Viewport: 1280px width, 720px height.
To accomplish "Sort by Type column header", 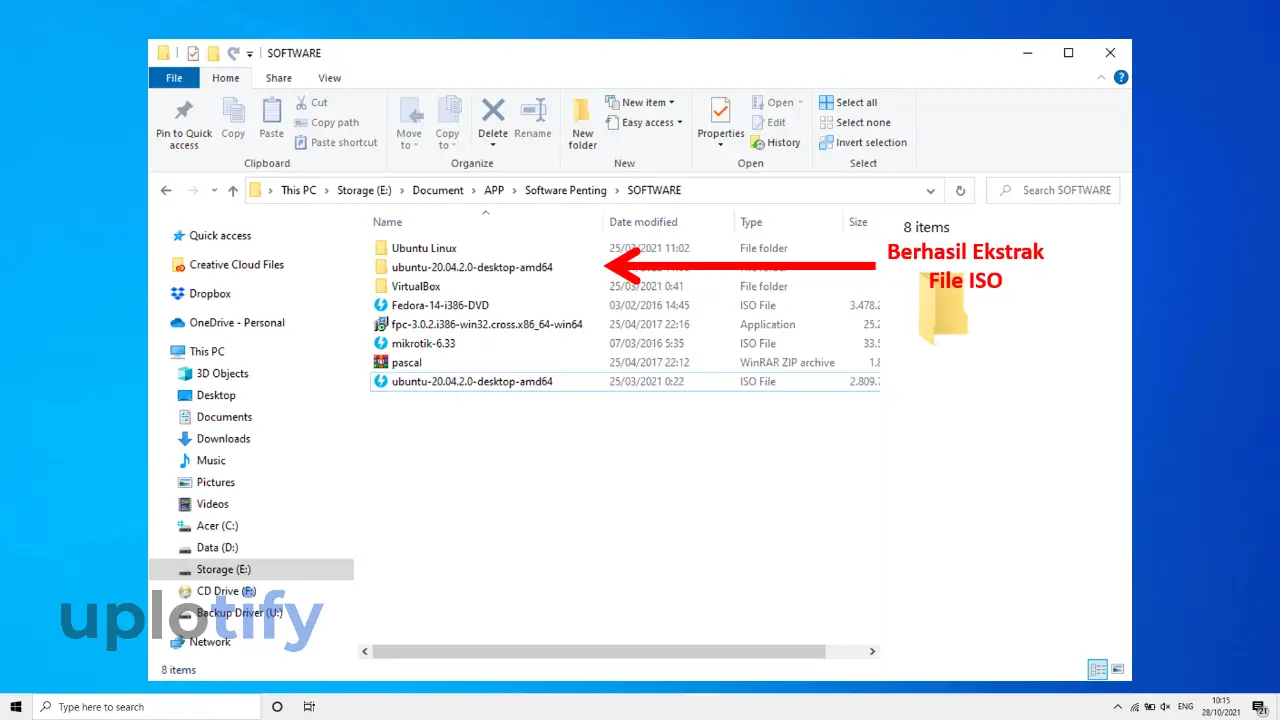I will [x=751, y=222].
